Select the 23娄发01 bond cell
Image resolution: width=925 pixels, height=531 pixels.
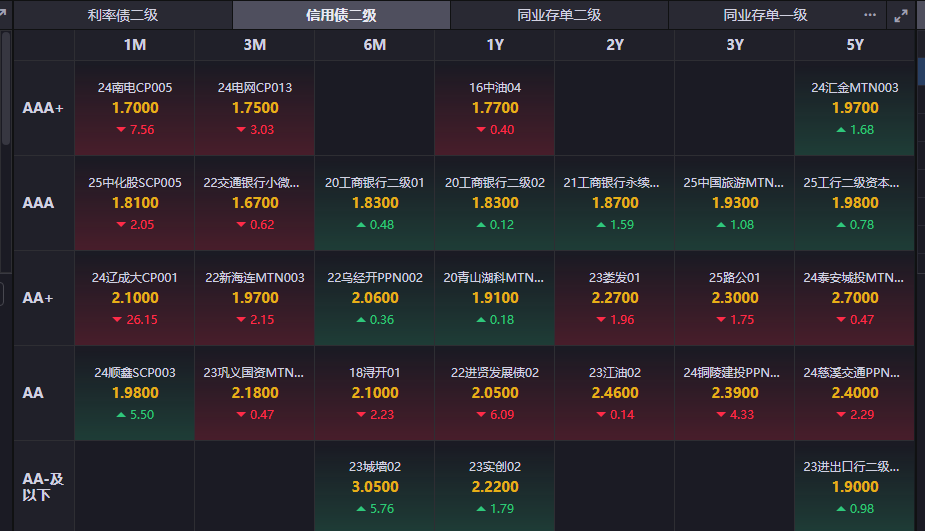coord(615,298)
